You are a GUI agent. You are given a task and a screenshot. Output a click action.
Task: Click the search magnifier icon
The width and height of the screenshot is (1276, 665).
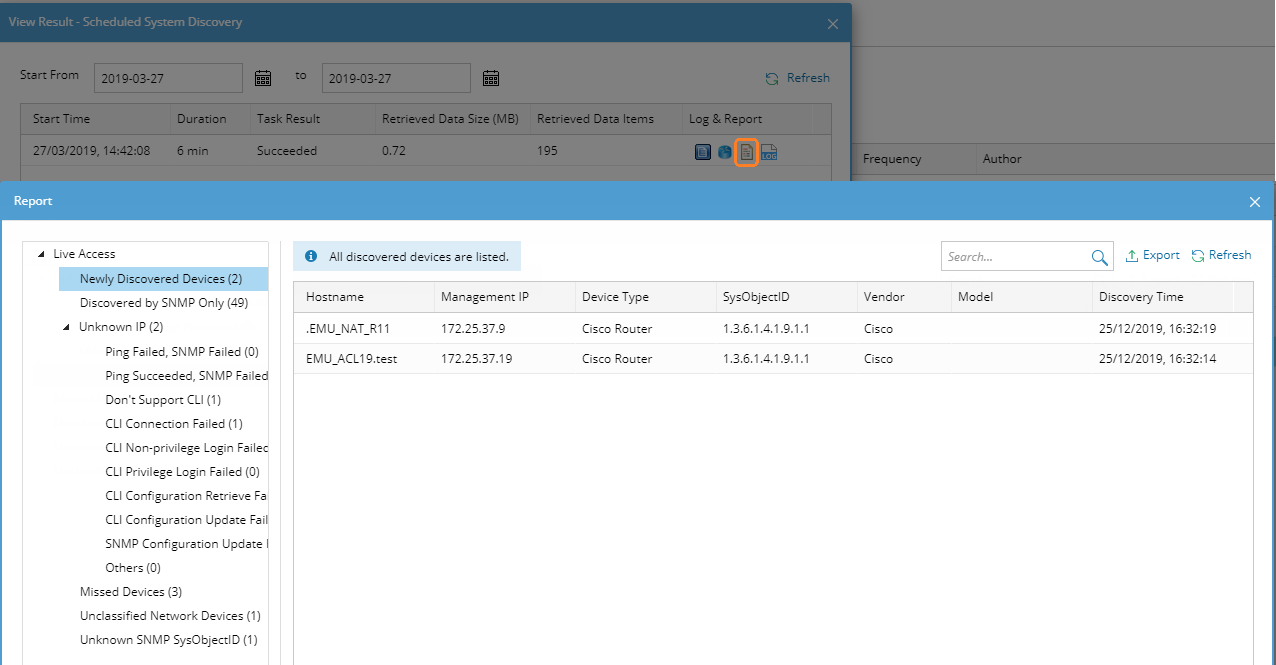click(x=1100, y=257)
